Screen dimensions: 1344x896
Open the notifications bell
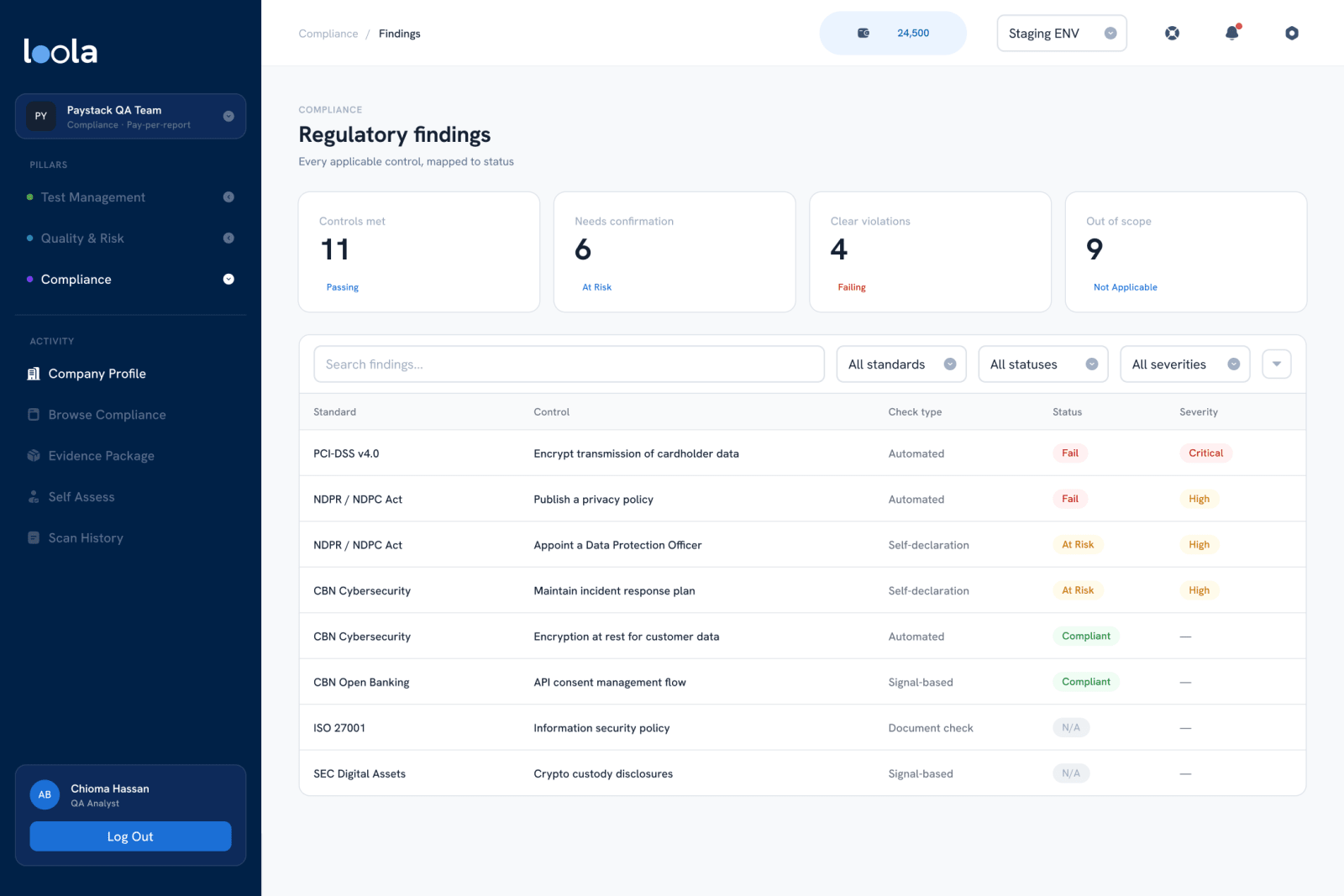click(1232, 34)
